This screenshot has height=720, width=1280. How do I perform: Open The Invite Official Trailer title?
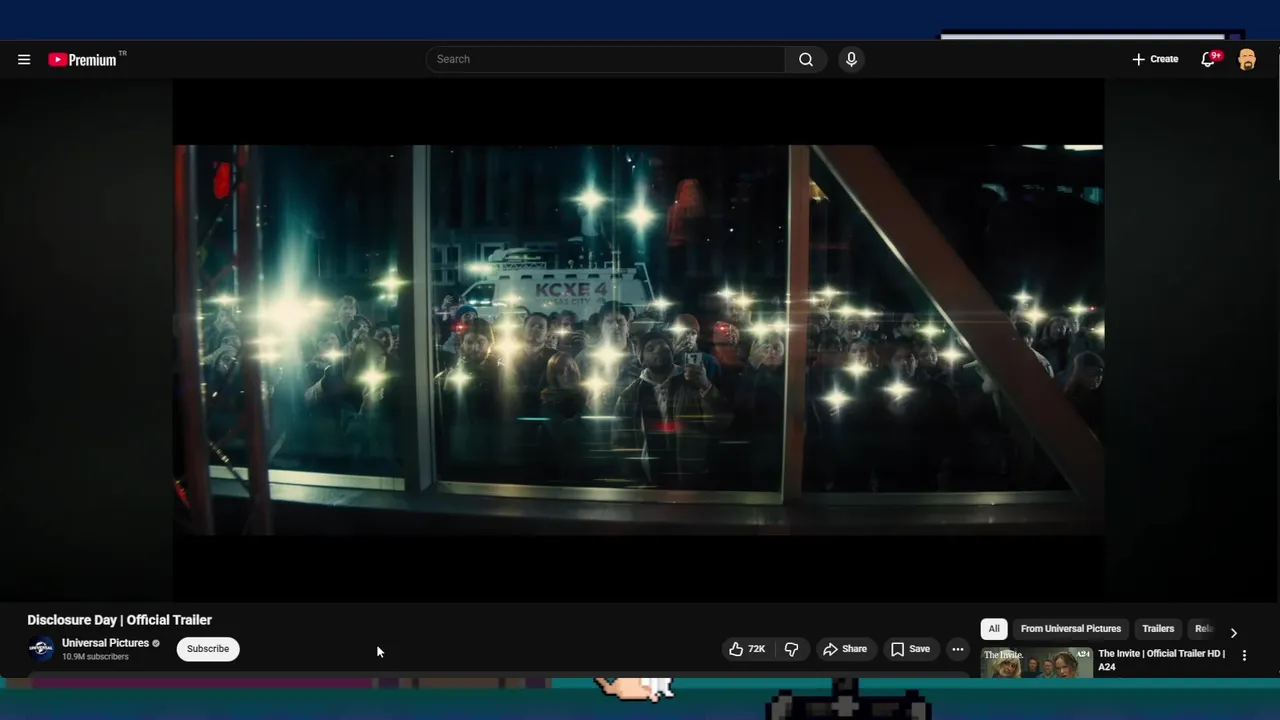click(x=1161, y=660)
